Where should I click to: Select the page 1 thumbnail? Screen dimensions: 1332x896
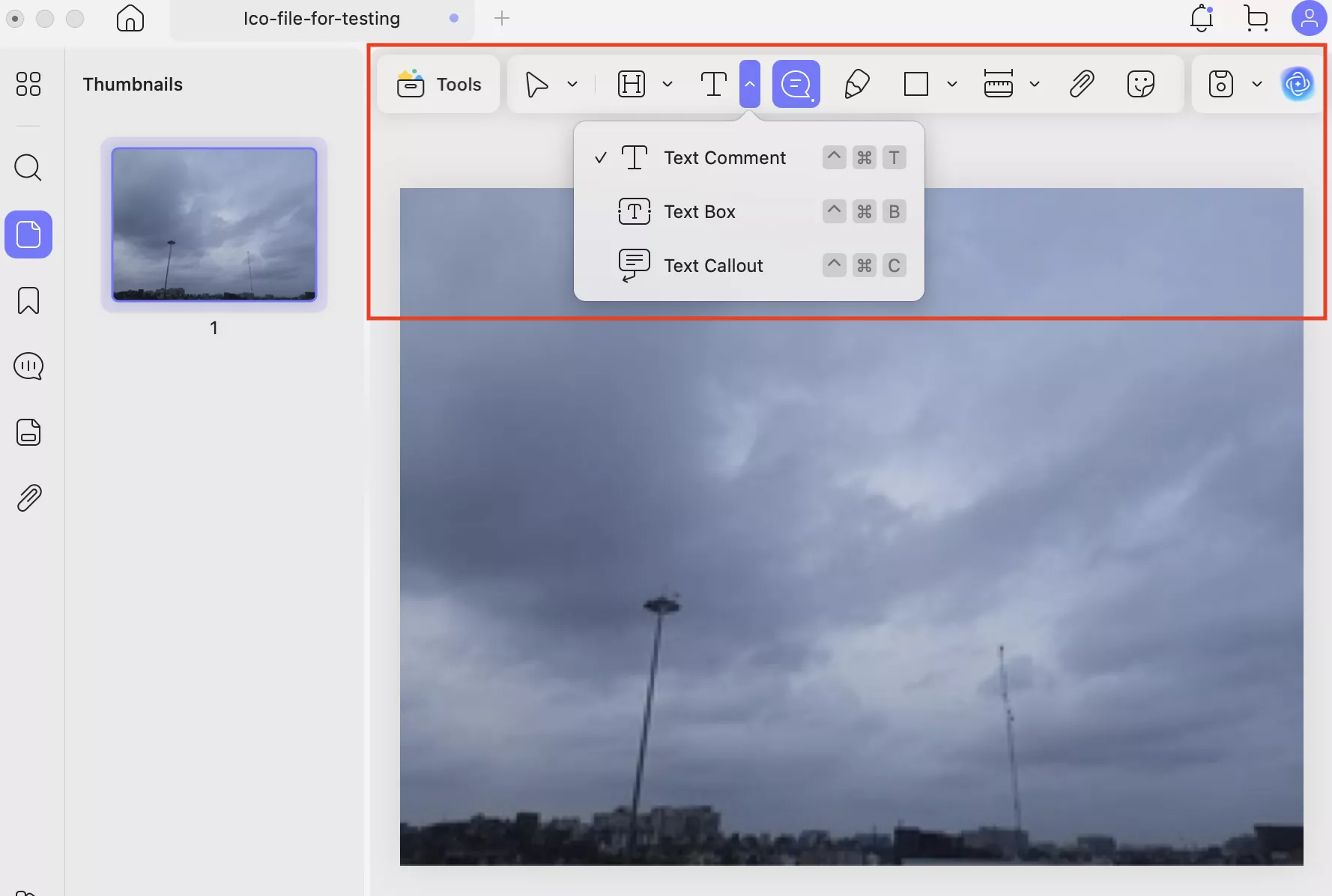214,225
